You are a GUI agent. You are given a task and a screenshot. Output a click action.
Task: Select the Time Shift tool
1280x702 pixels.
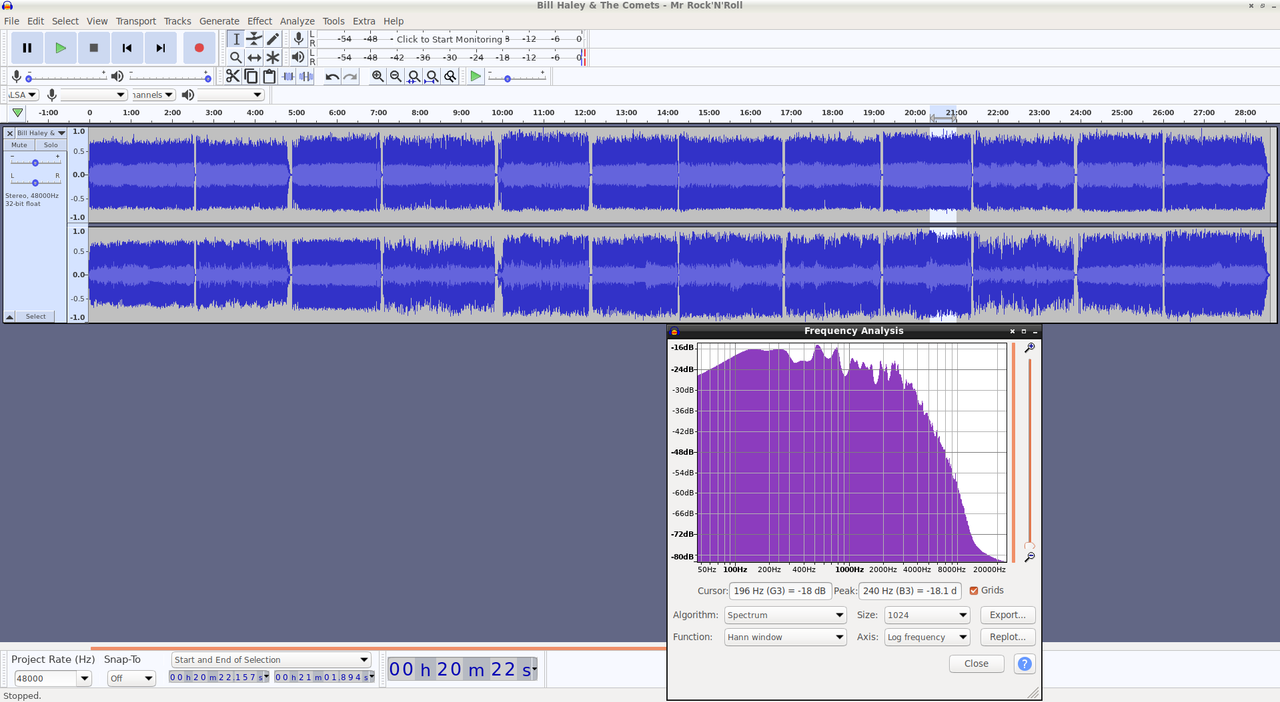[x=254, y=58]
